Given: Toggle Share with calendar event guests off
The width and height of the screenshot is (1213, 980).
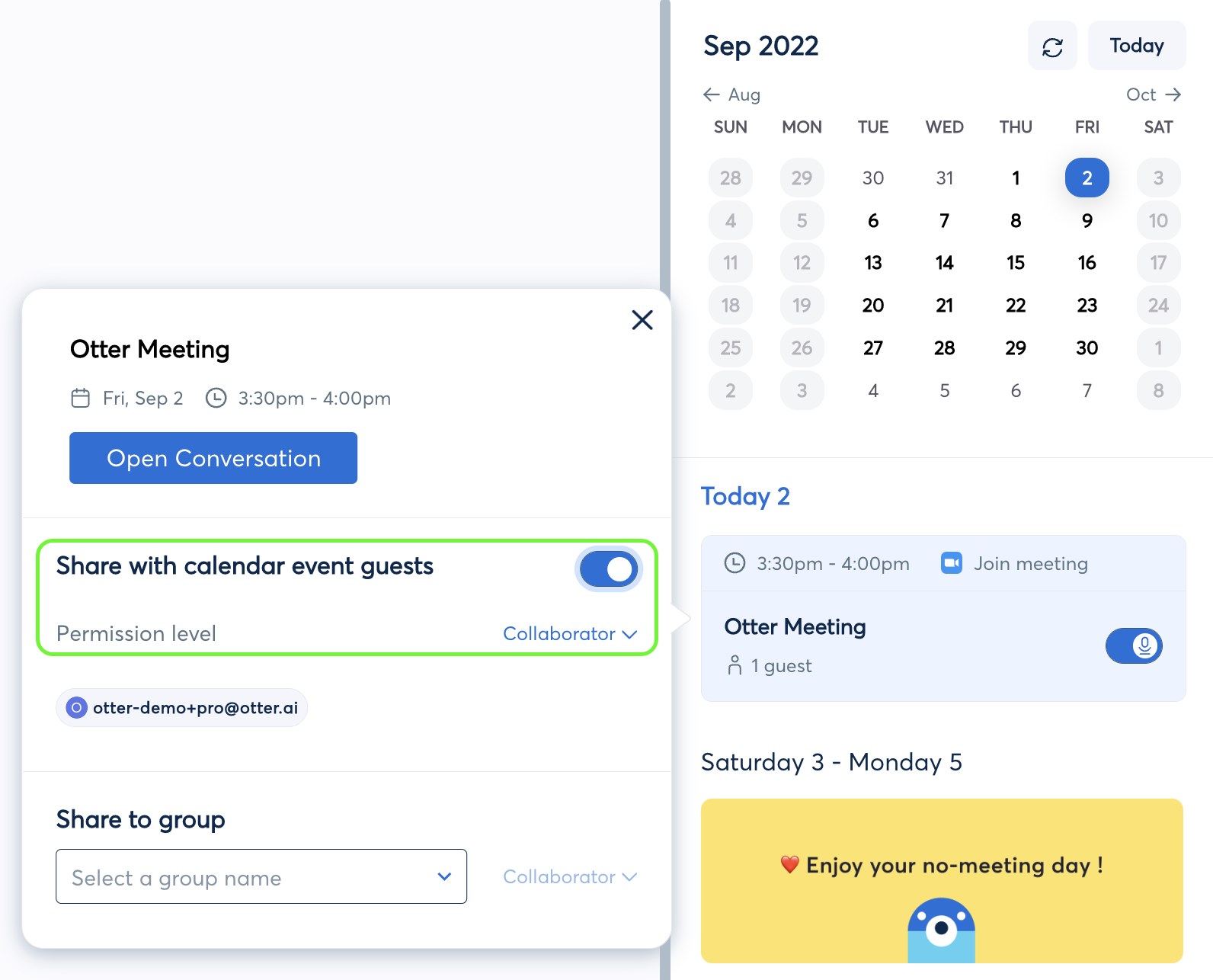Looking at the screenshot, I should (609, 569).
